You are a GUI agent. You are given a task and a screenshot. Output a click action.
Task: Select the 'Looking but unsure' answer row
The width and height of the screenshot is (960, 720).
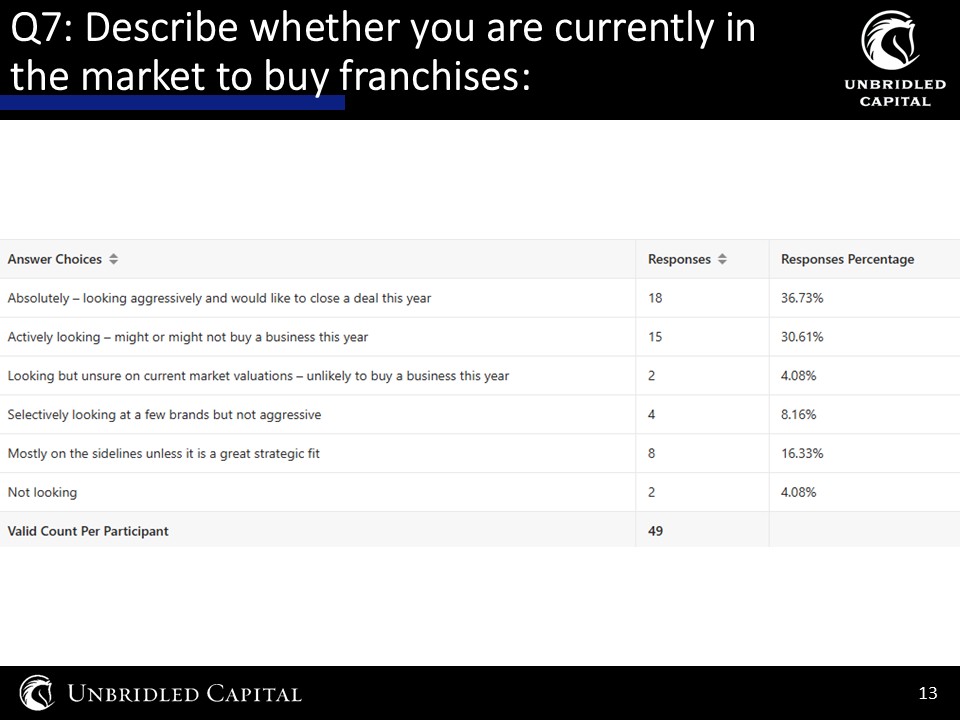pos(480,375)
